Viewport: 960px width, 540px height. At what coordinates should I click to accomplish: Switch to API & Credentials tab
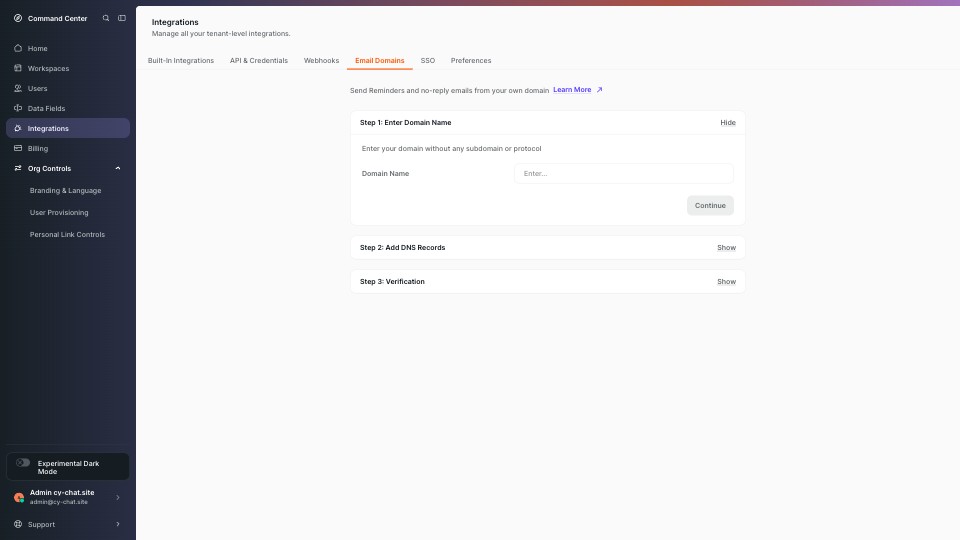pyautogui.click(x=259, y=61)
